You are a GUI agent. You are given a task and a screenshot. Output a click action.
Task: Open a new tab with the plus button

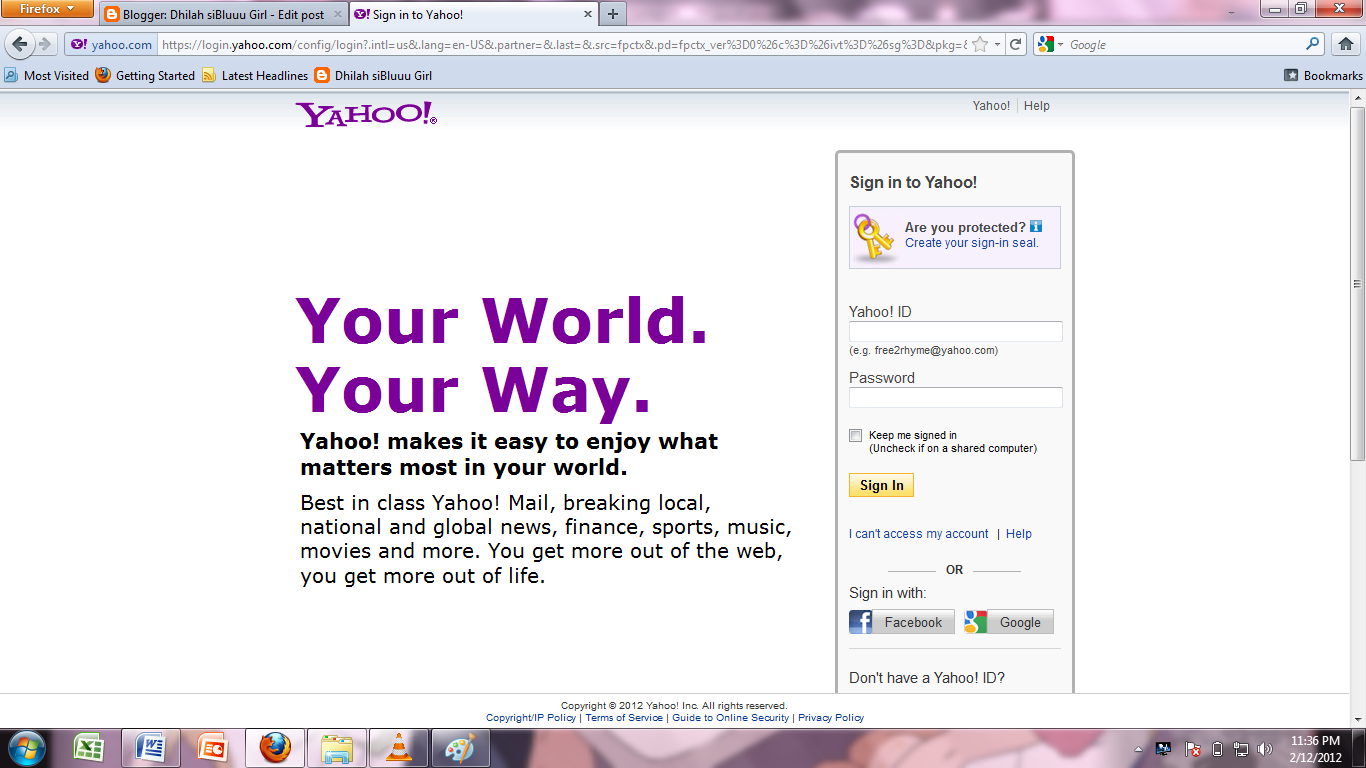pos(612,14)
